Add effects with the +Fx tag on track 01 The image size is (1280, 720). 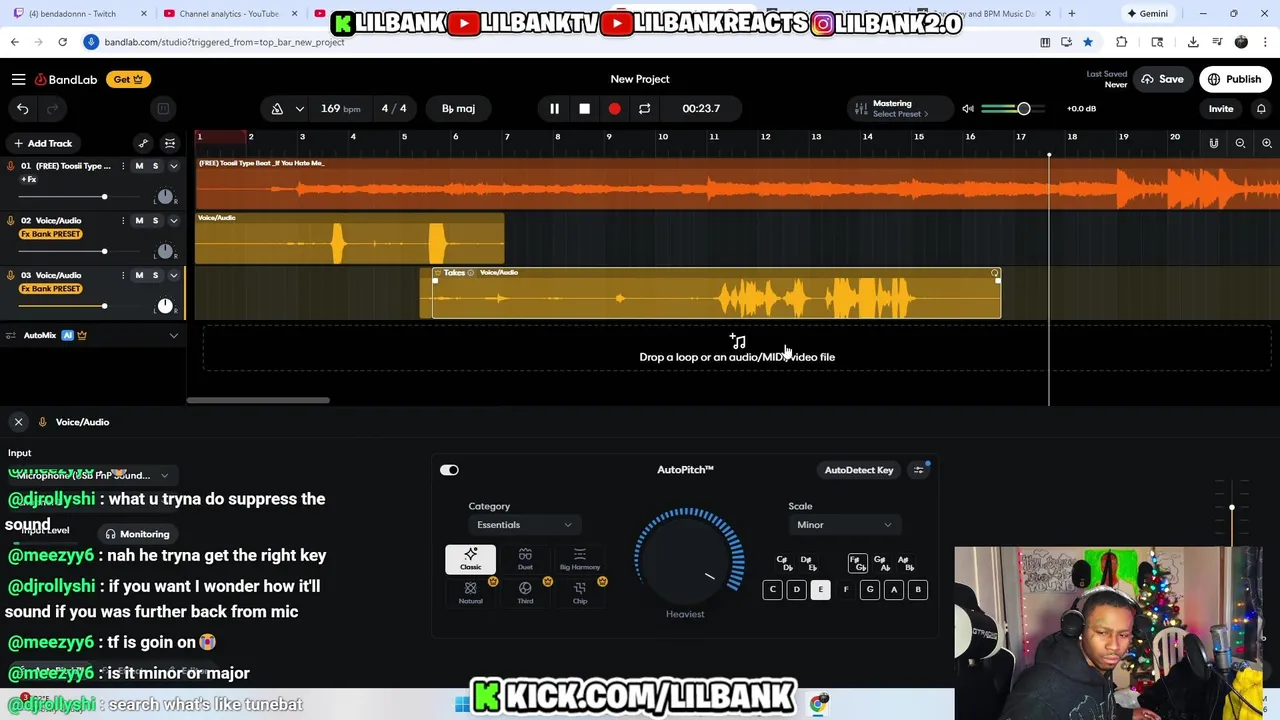tap(29, 180)
